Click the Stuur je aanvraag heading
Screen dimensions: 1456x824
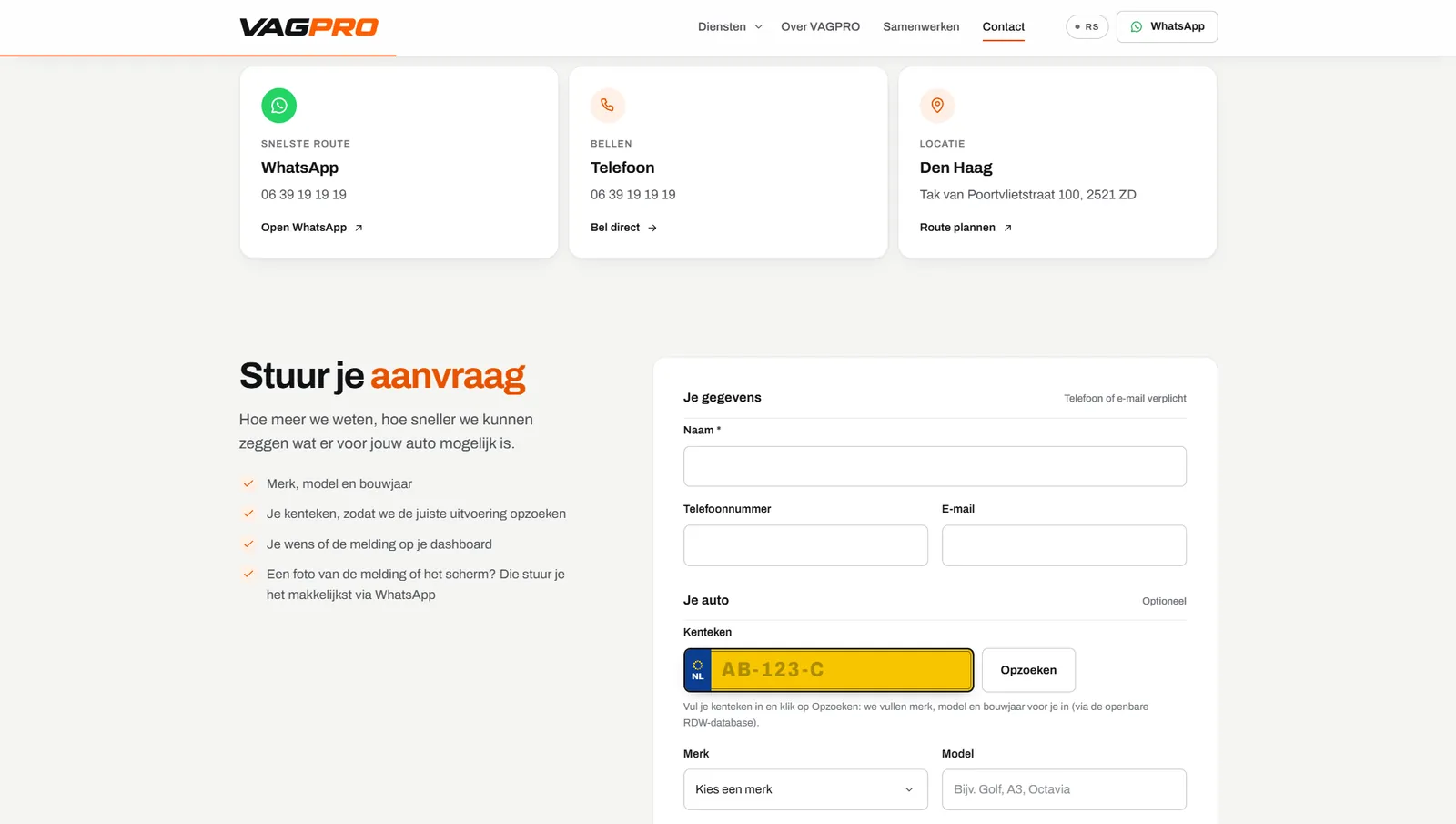[x=382, y=376]
